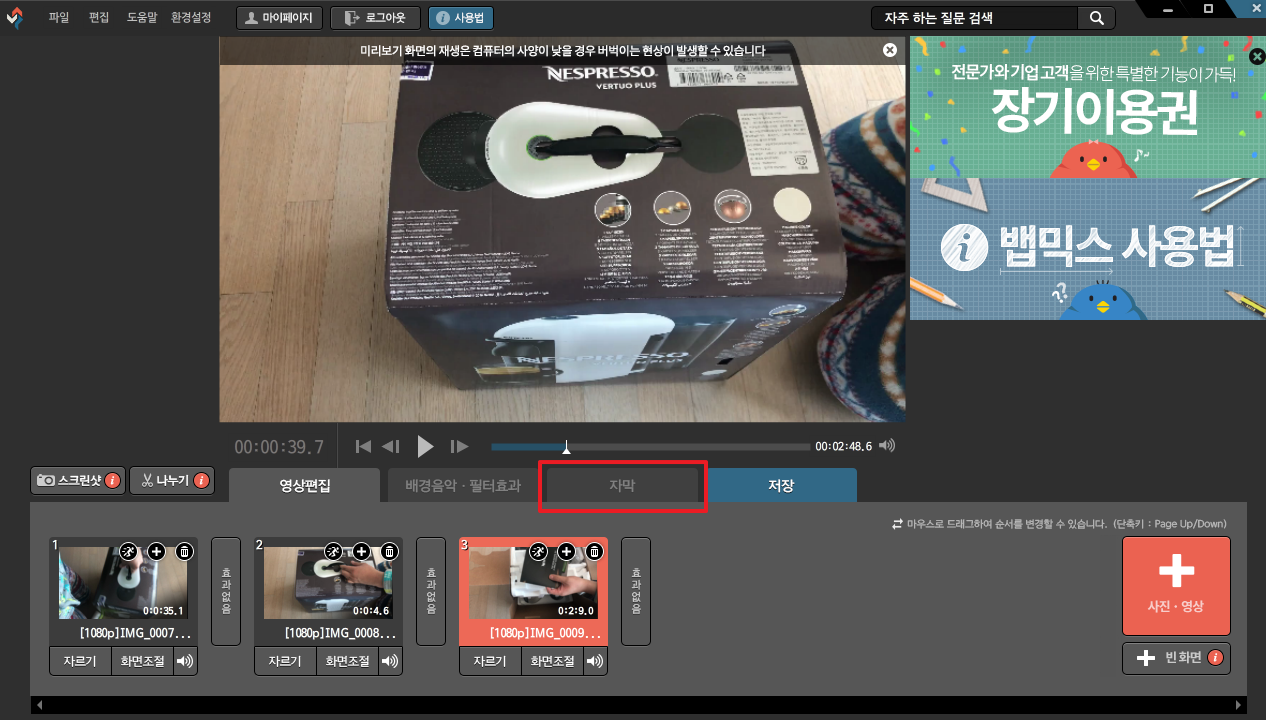The height and width of the screenshot is (720, 1266).
Task: Click the plus icon on clip 1
Action: click(x=156, y=551)
